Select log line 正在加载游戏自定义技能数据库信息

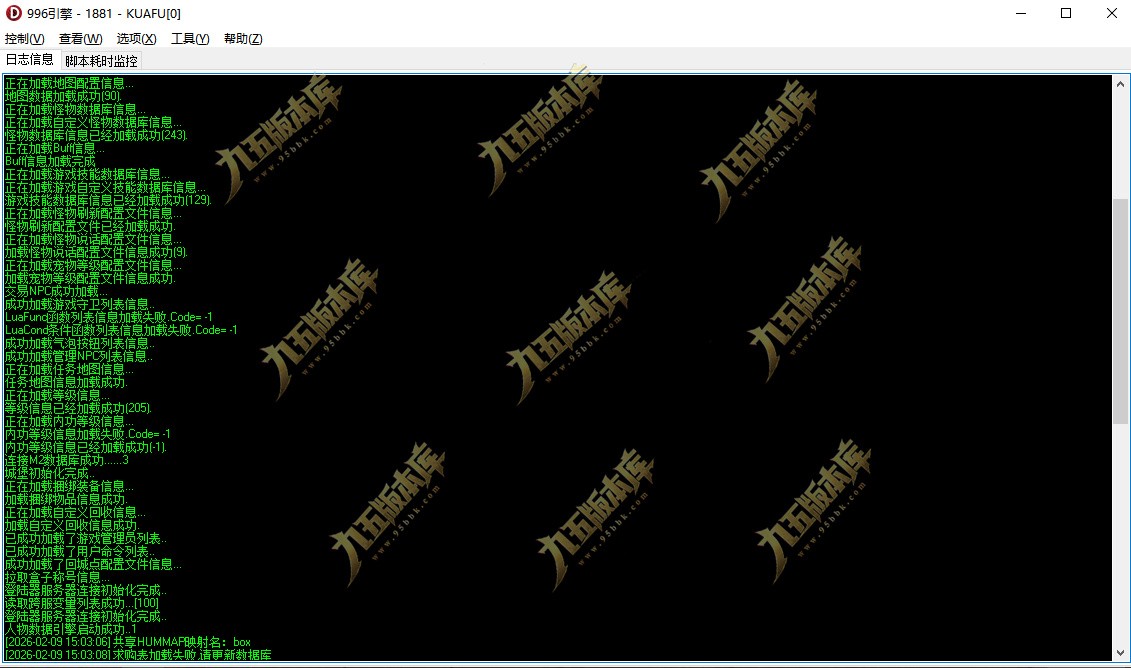pos(105,187)
